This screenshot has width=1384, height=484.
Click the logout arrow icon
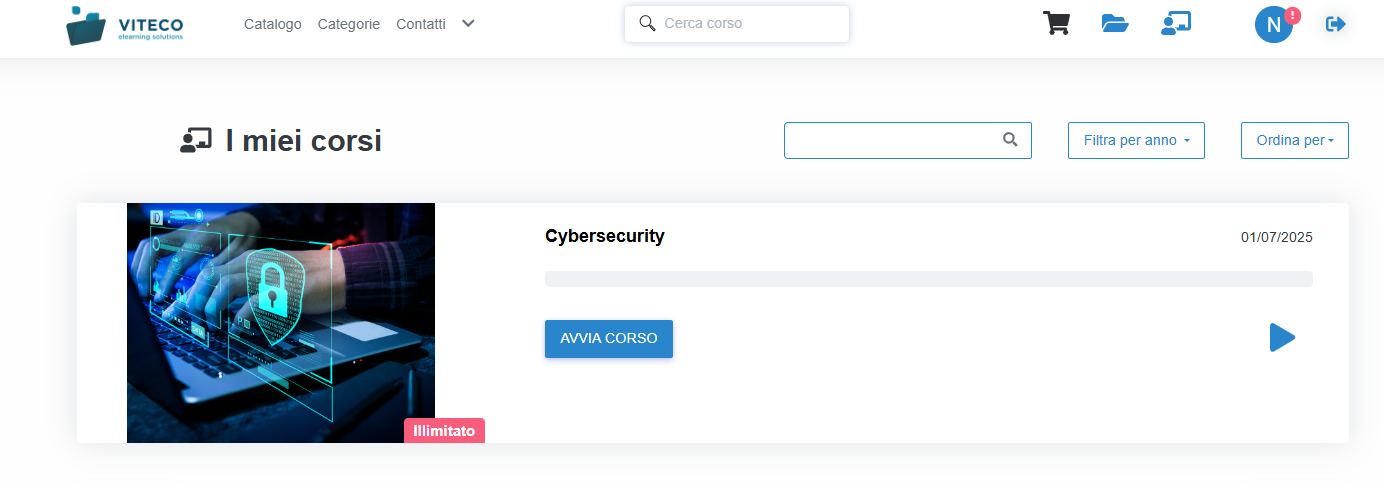(1336, 24)
